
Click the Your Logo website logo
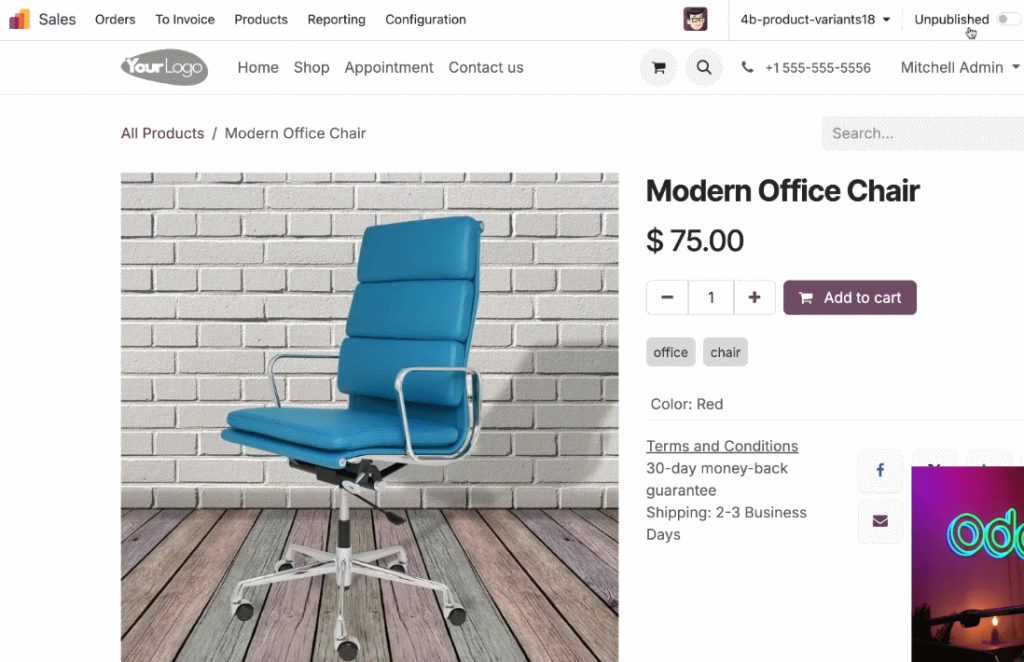coord(165,67)
